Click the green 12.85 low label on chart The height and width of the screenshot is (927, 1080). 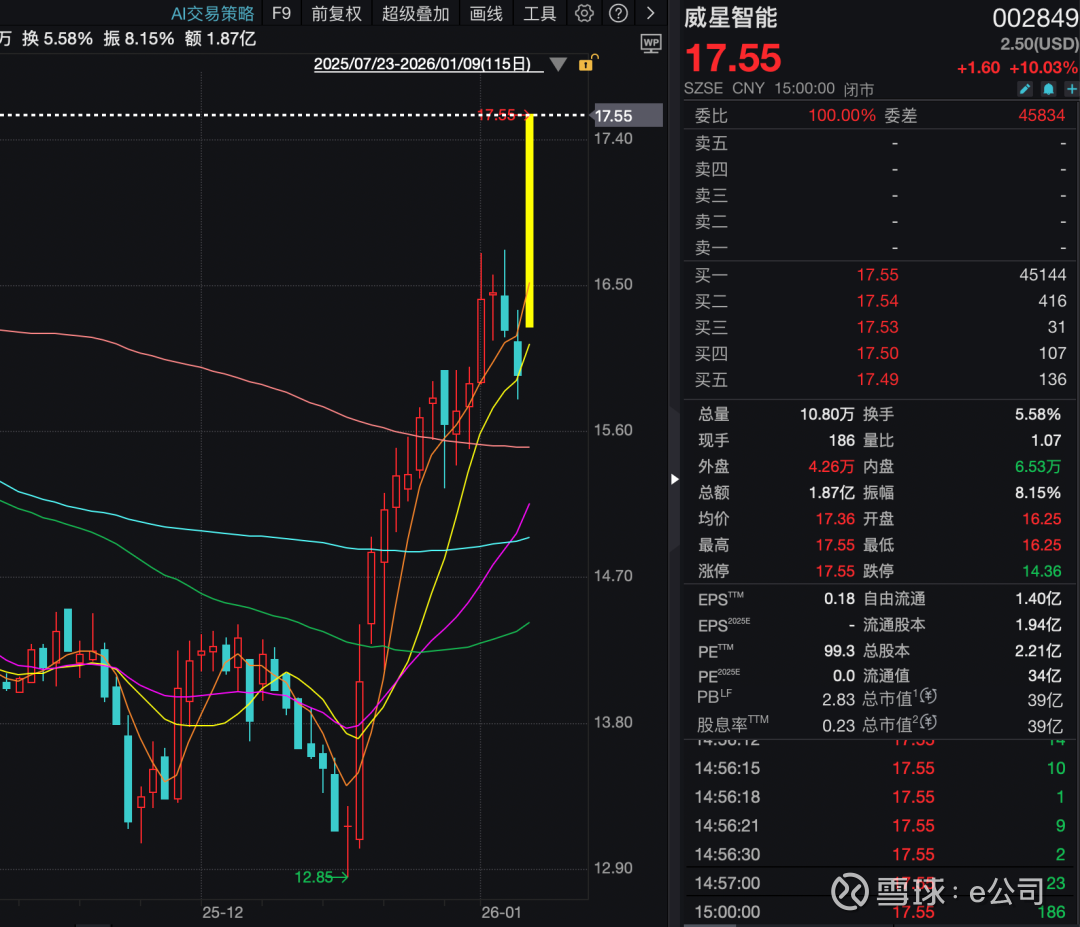pos(313,877)
